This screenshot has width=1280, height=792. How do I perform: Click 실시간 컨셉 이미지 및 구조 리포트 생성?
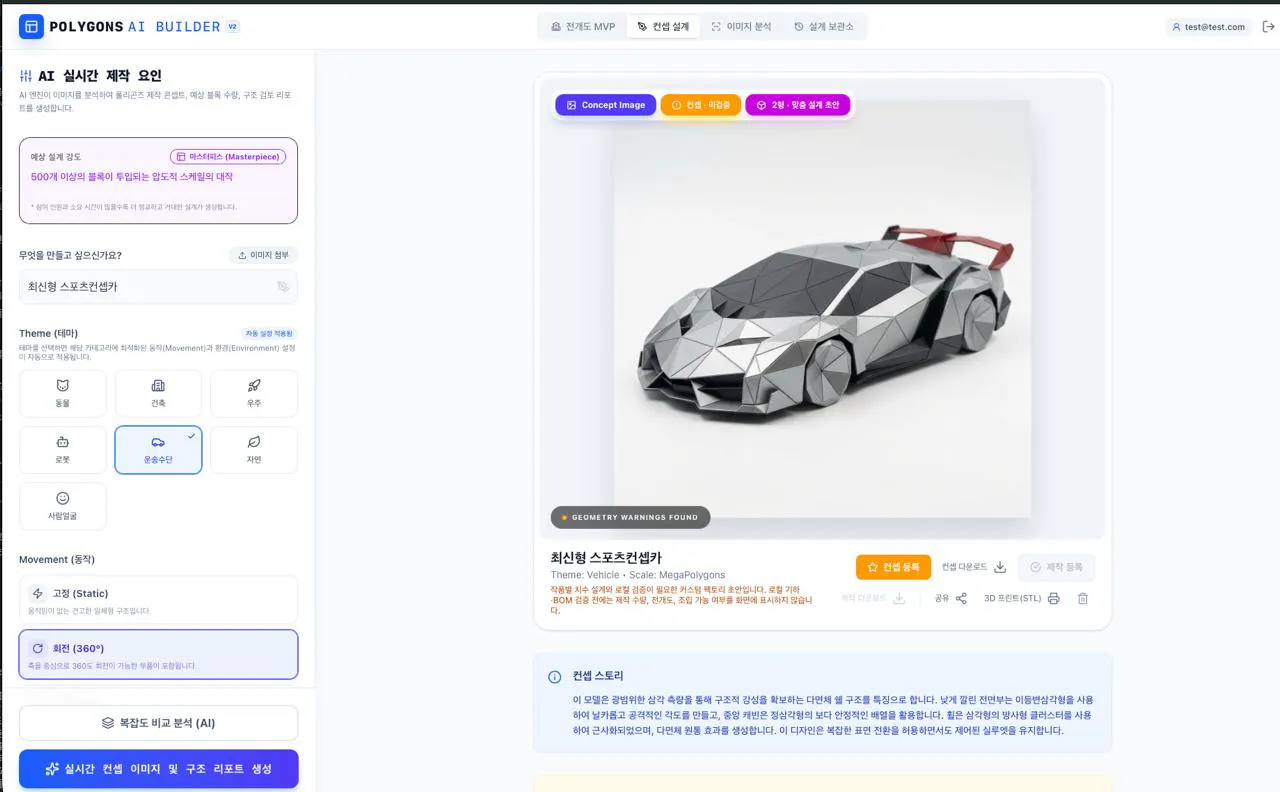(x=158, y=769)
